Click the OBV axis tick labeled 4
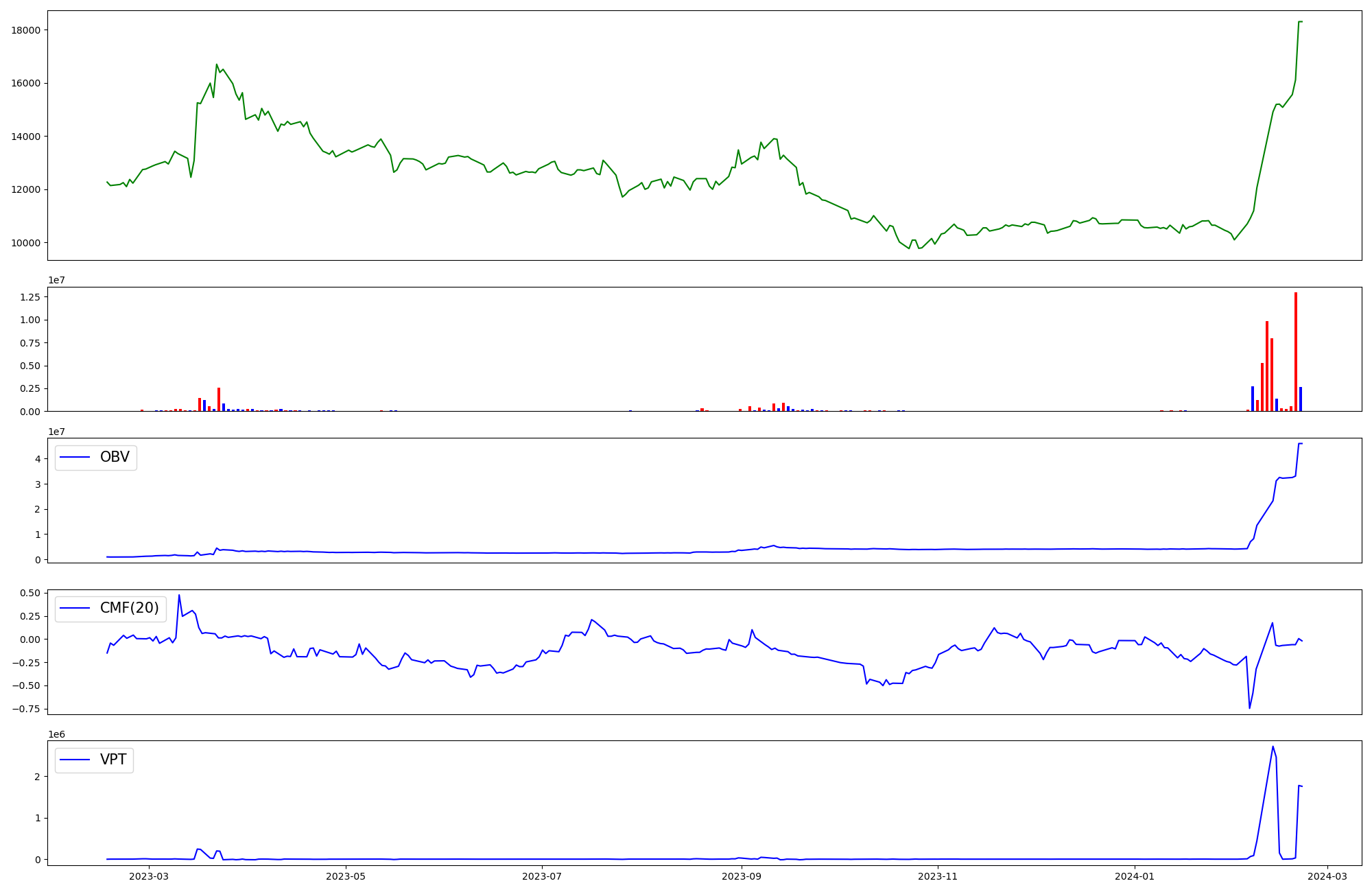1372x892 pixels. tap(38, 459)
